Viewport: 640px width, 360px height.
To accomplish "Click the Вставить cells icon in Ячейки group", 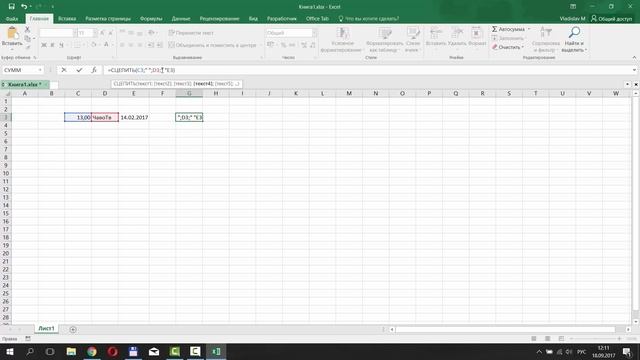I will pos(436,36).
